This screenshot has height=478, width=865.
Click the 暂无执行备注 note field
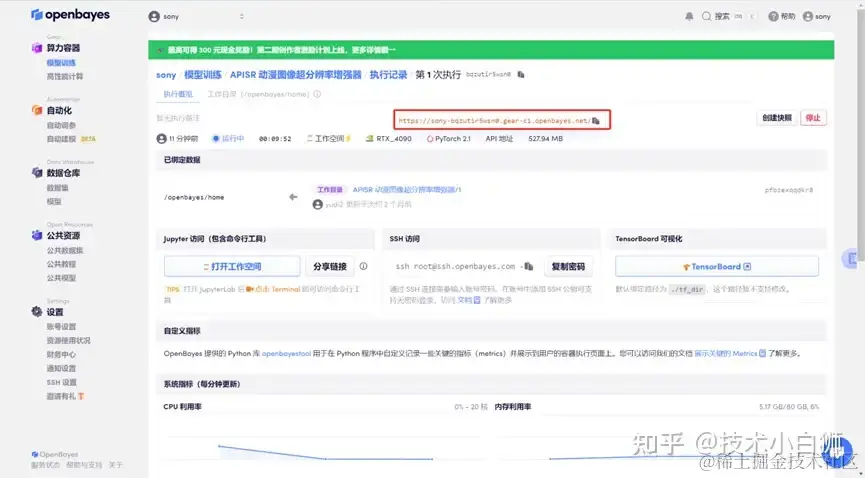[178, 118]
